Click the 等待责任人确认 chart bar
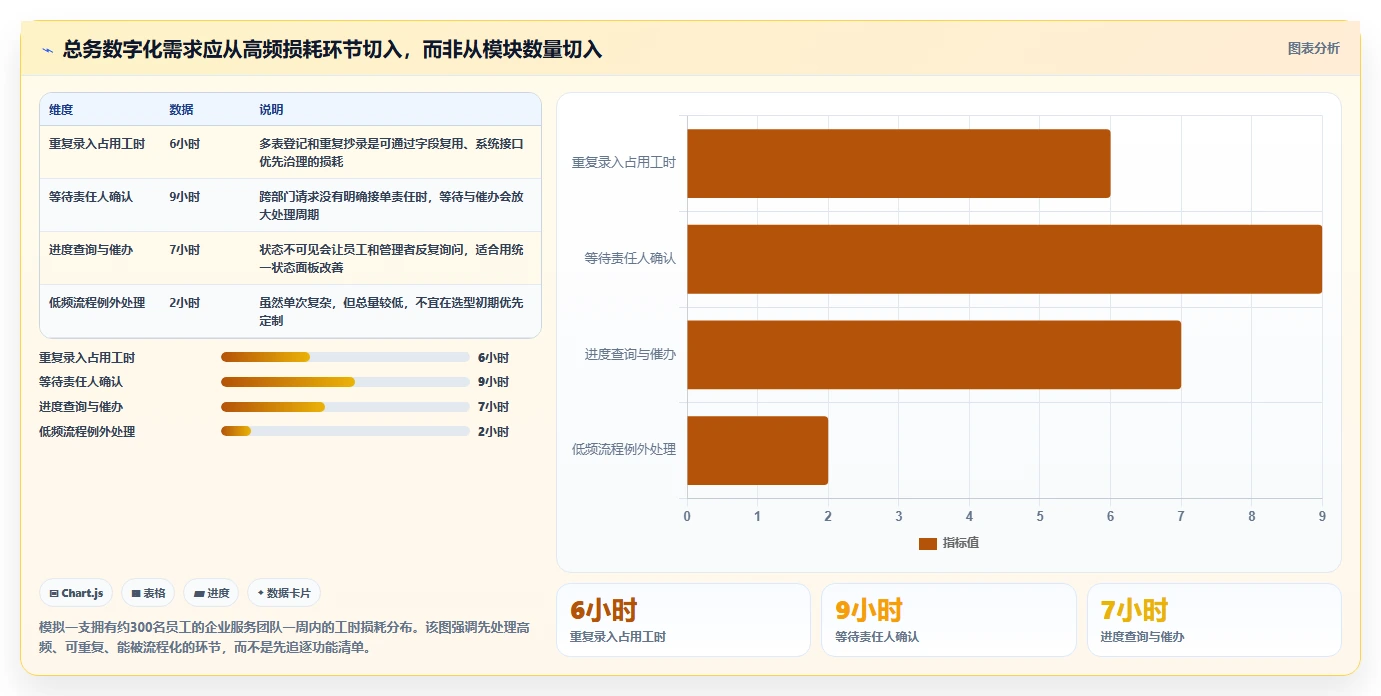Image resolution: width=1381 pixels, height=696 pixels. 1004,259
